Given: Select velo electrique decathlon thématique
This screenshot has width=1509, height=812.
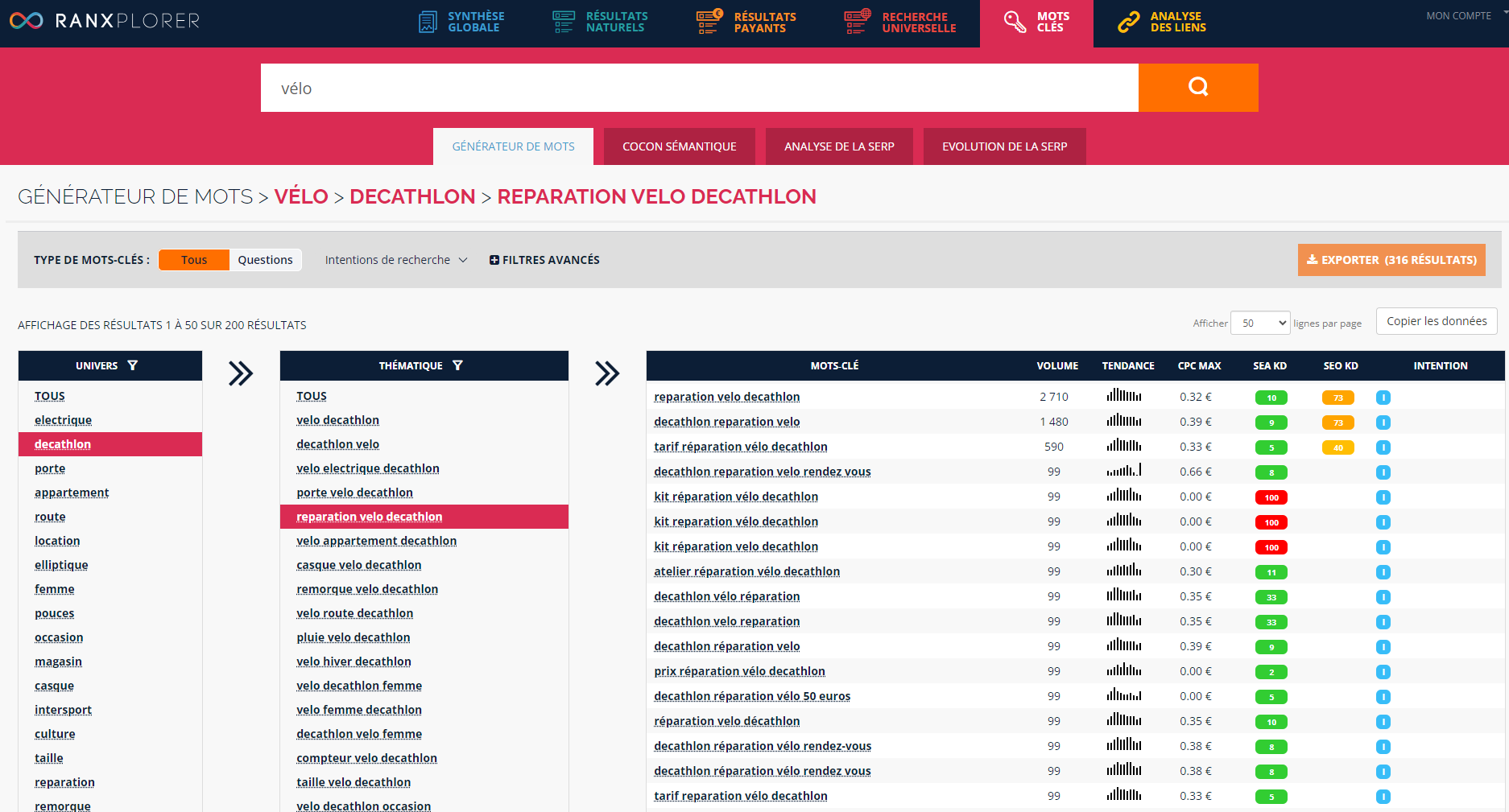Looking at the screenshot, I should click(368, 468).
